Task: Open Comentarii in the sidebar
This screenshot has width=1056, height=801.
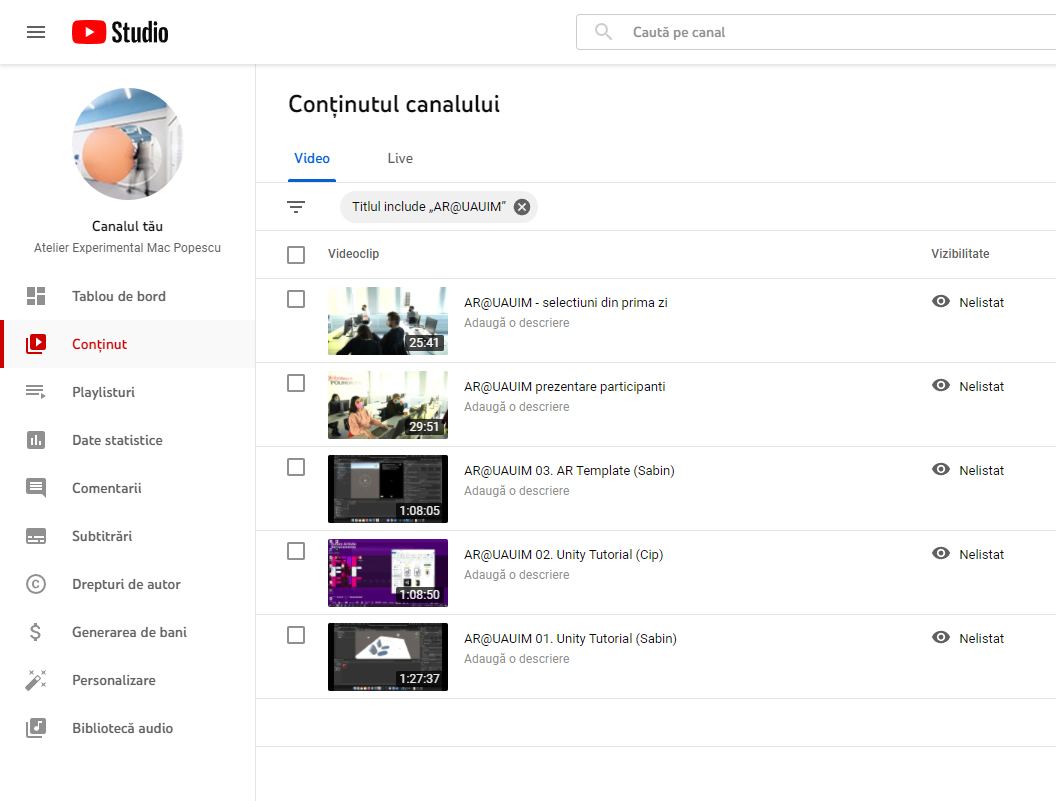Action: click(128, 488)
